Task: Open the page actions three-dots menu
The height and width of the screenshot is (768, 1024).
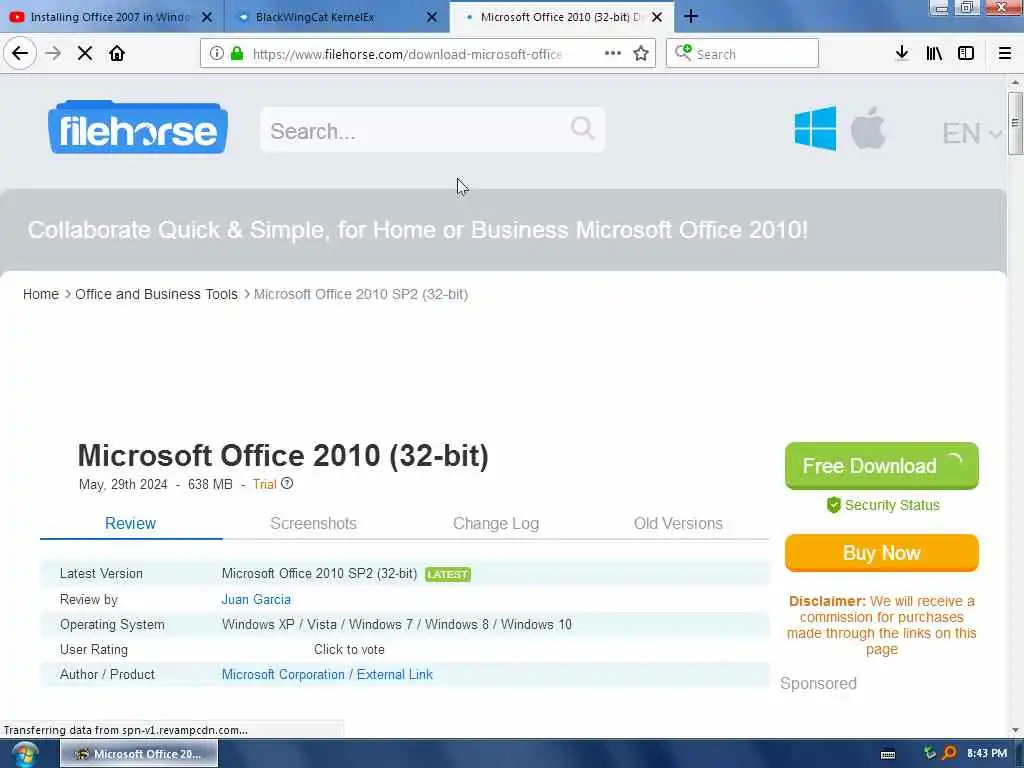Action: pos(613,53)
